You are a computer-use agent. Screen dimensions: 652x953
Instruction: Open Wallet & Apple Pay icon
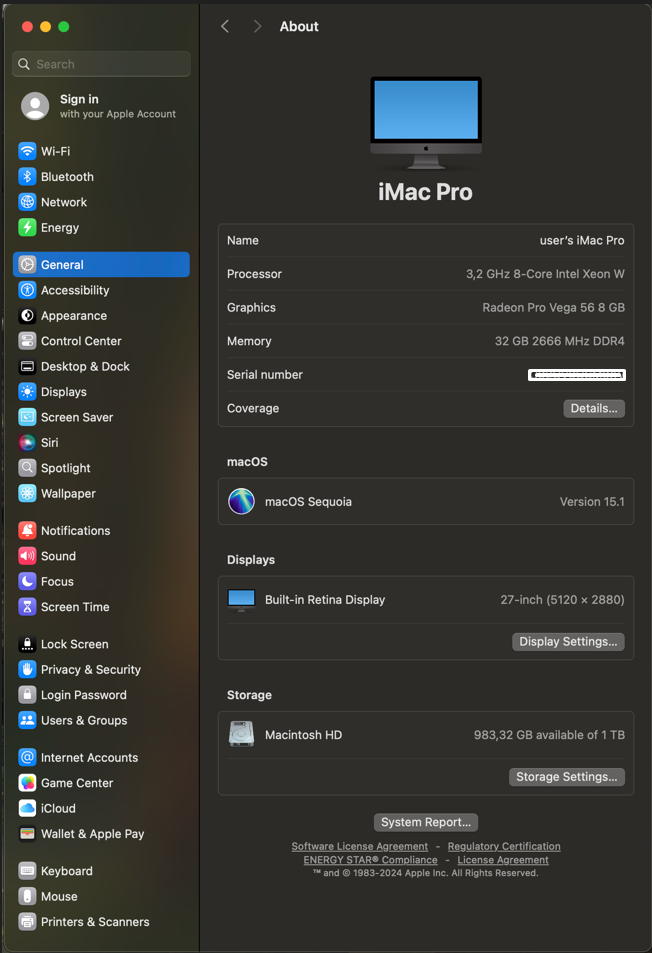27,834
